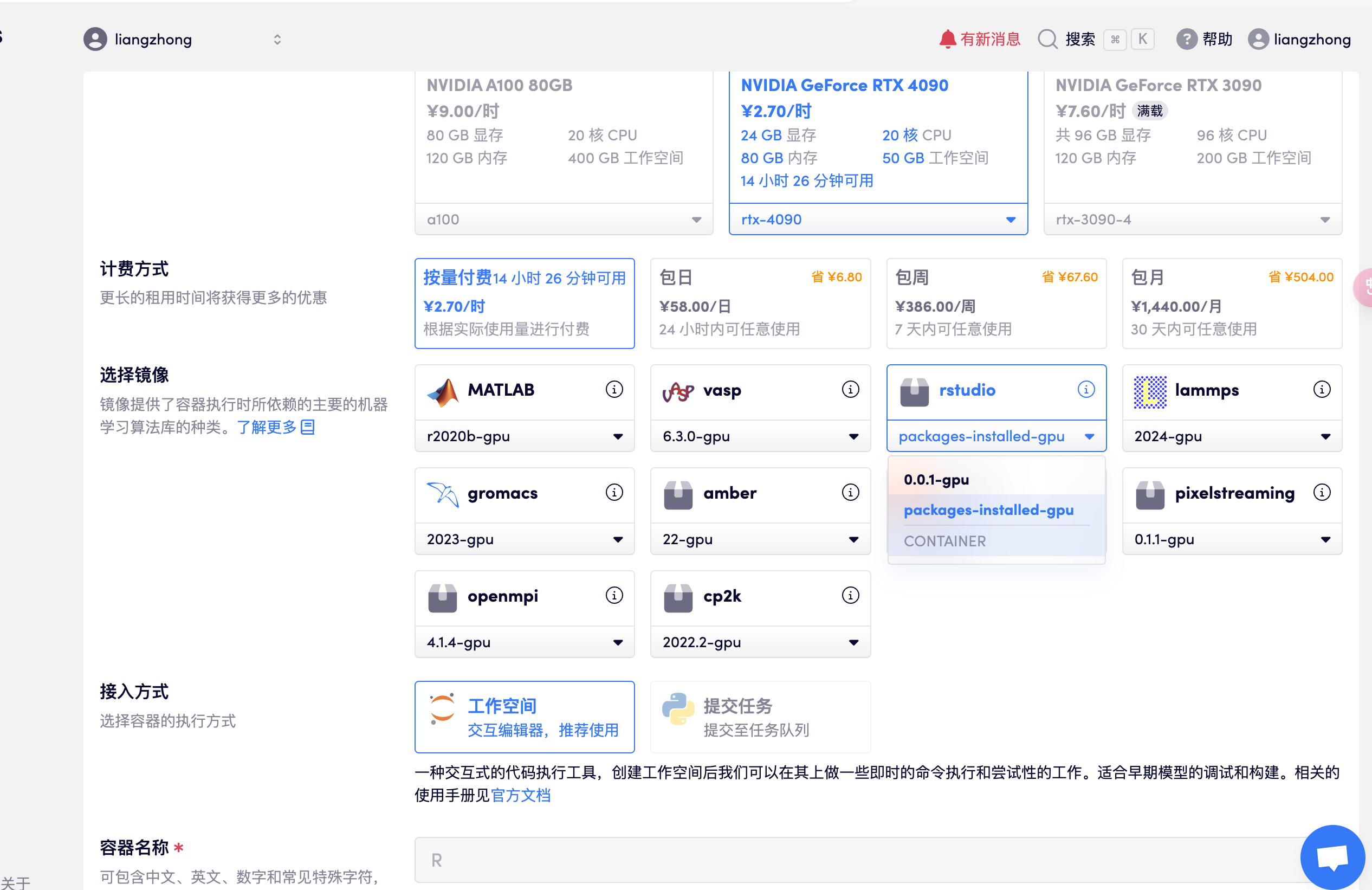Open the help question mark icon
This screenshot has width=1372, height=890.
[1186, 39]
